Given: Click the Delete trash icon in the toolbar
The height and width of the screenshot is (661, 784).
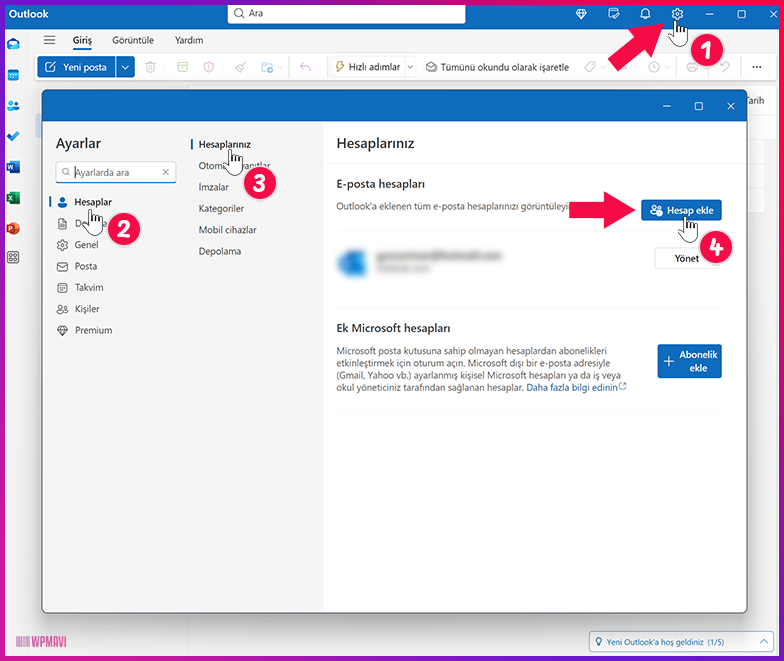Looking at the screenshot, I should (150, 67).
